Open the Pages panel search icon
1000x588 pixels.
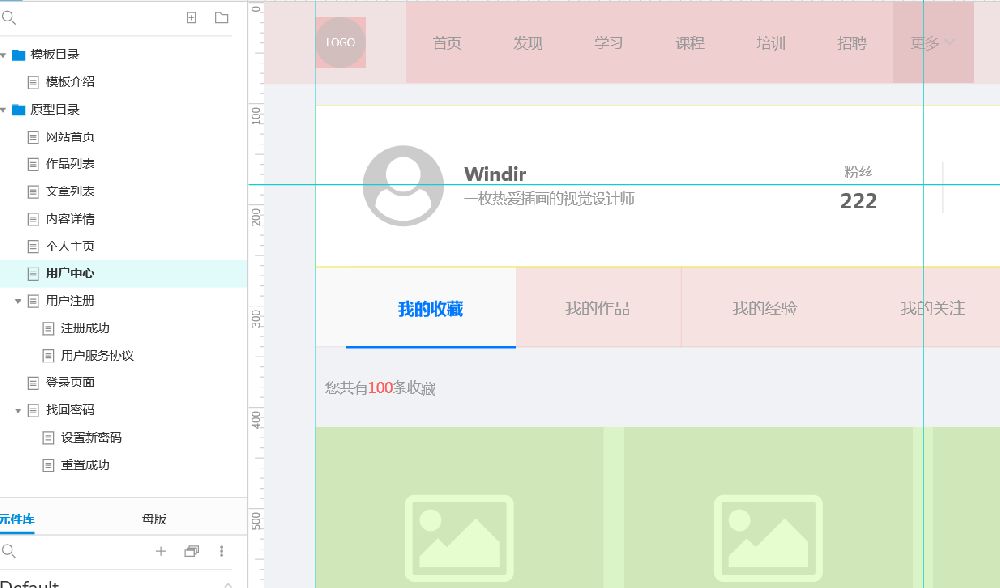8,18
